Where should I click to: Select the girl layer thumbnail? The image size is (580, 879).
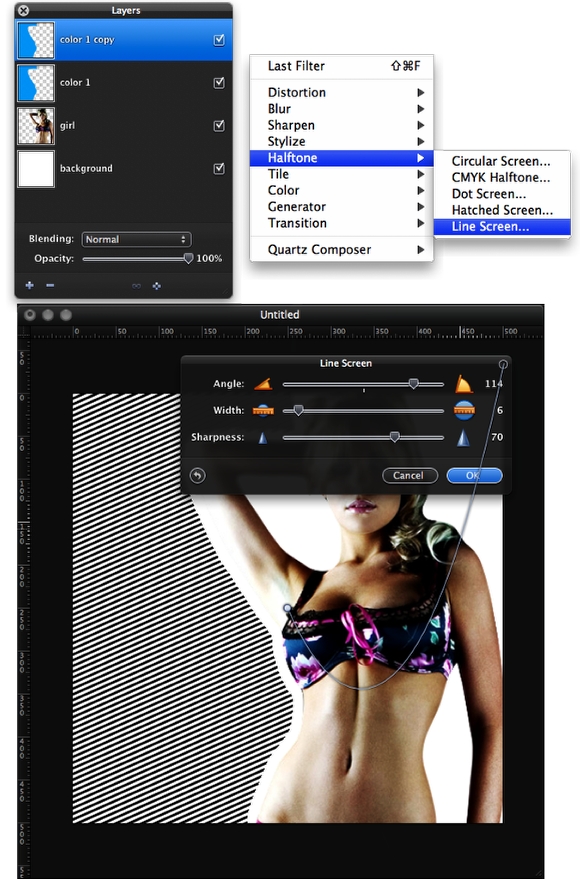(36, 126)
